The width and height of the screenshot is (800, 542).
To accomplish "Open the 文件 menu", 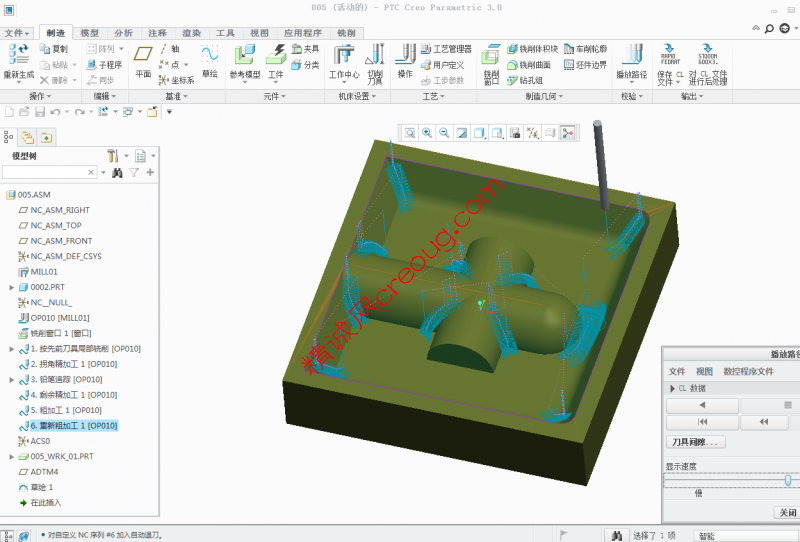I will coord(17,33).
